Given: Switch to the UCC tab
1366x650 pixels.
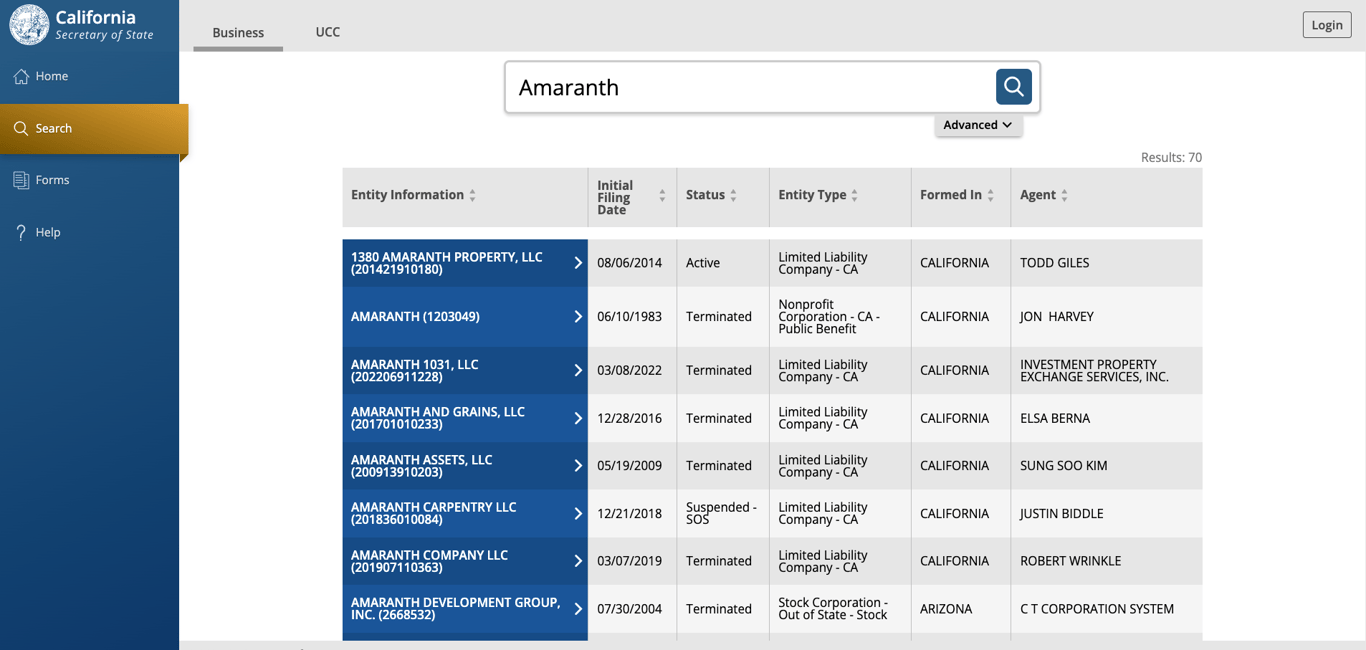Looking at the screenshot, I should 328,32.
